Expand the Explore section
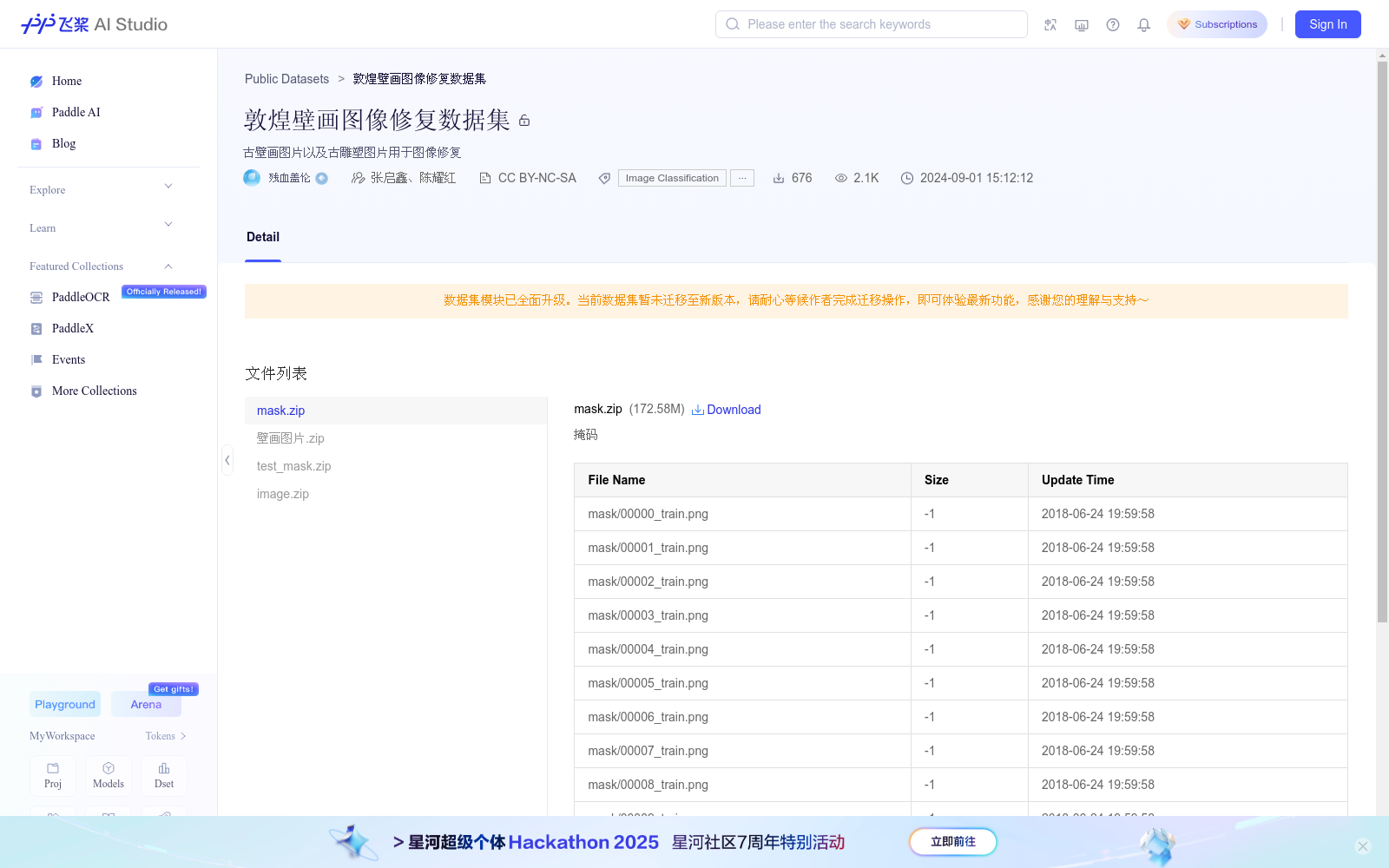Viewport: 1389px width, 868px height. click(x=168, y=187)
